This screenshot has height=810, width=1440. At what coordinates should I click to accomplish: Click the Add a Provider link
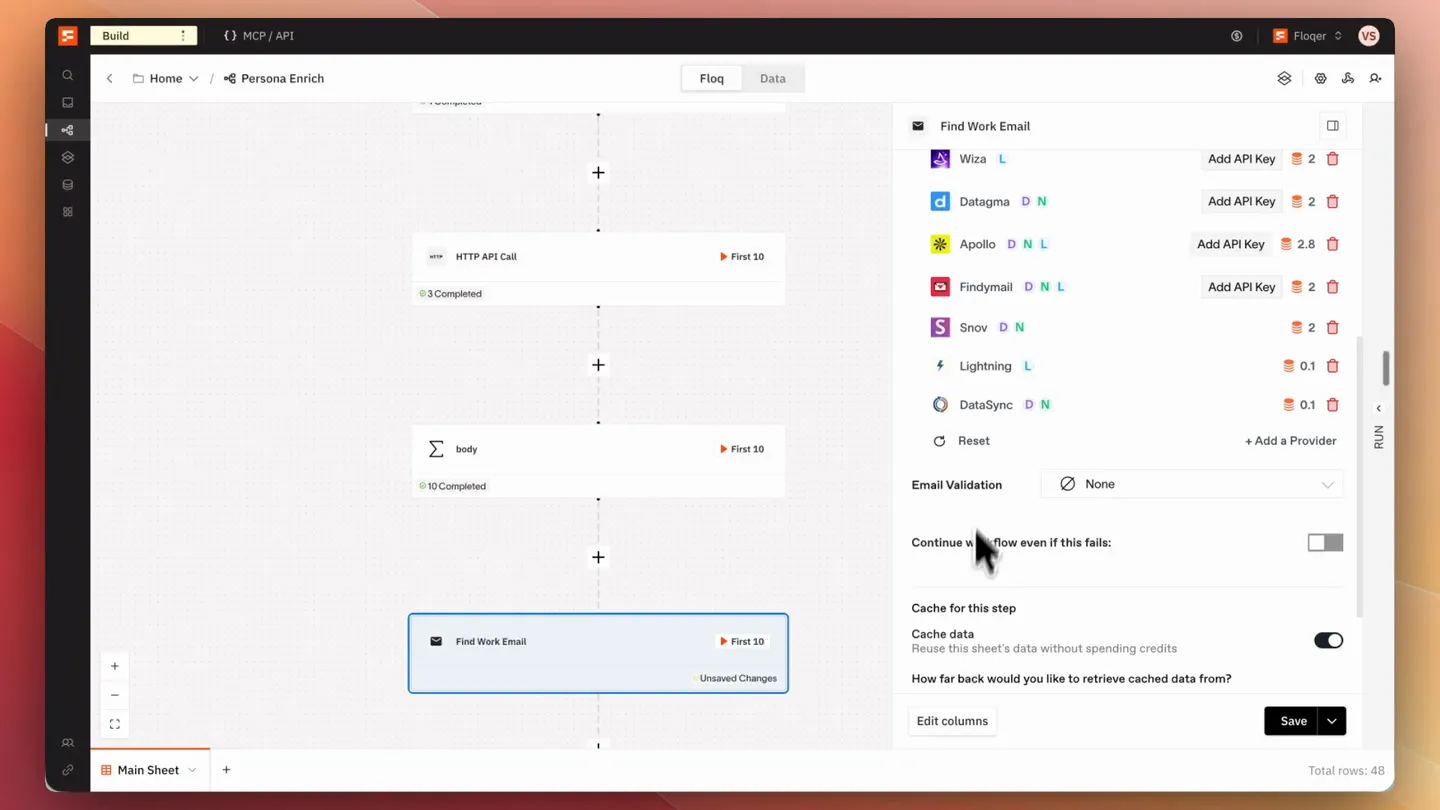1290,441
